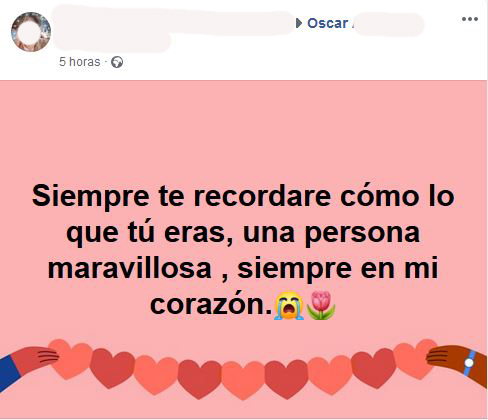This screenshot has width=488, height=420.
Task: Open the poster's round profile picture
Action: [x=31, y=32]
